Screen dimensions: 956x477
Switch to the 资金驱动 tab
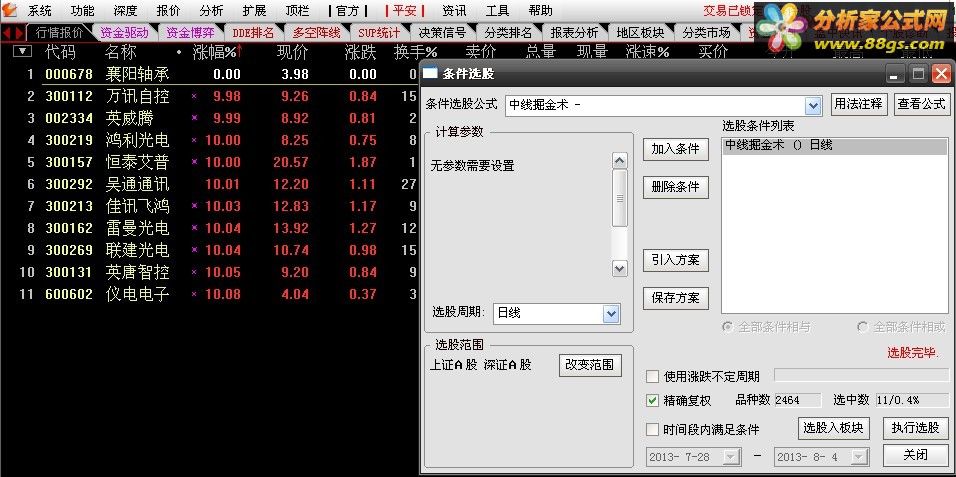click(124, 33)
